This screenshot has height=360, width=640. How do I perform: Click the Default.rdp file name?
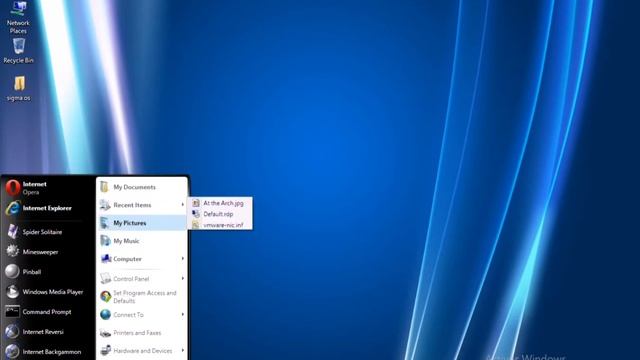[x=218, y=214]
